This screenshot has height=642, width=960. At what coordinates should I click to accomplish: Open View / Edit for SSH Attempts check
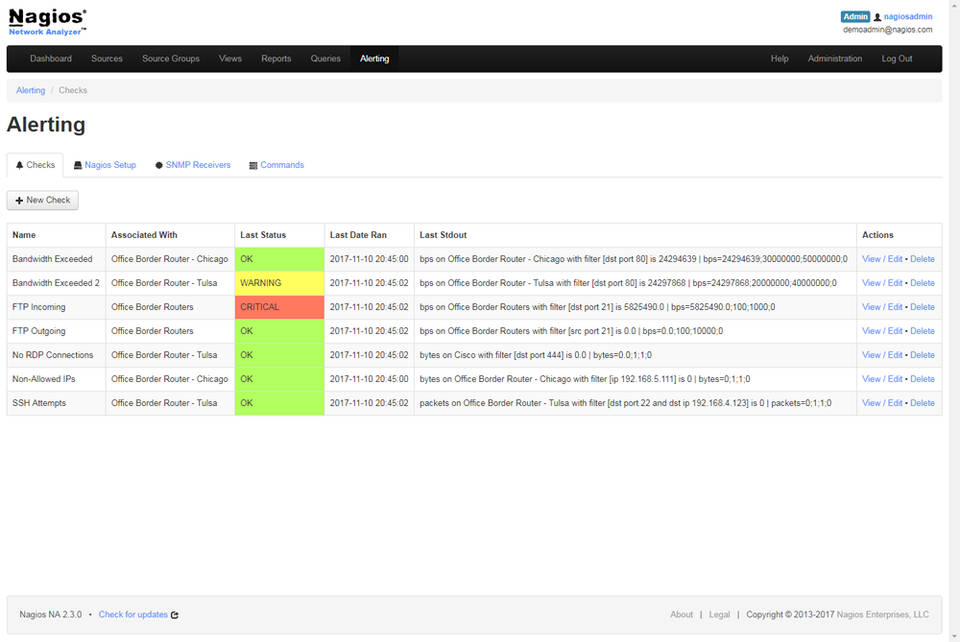880,403
